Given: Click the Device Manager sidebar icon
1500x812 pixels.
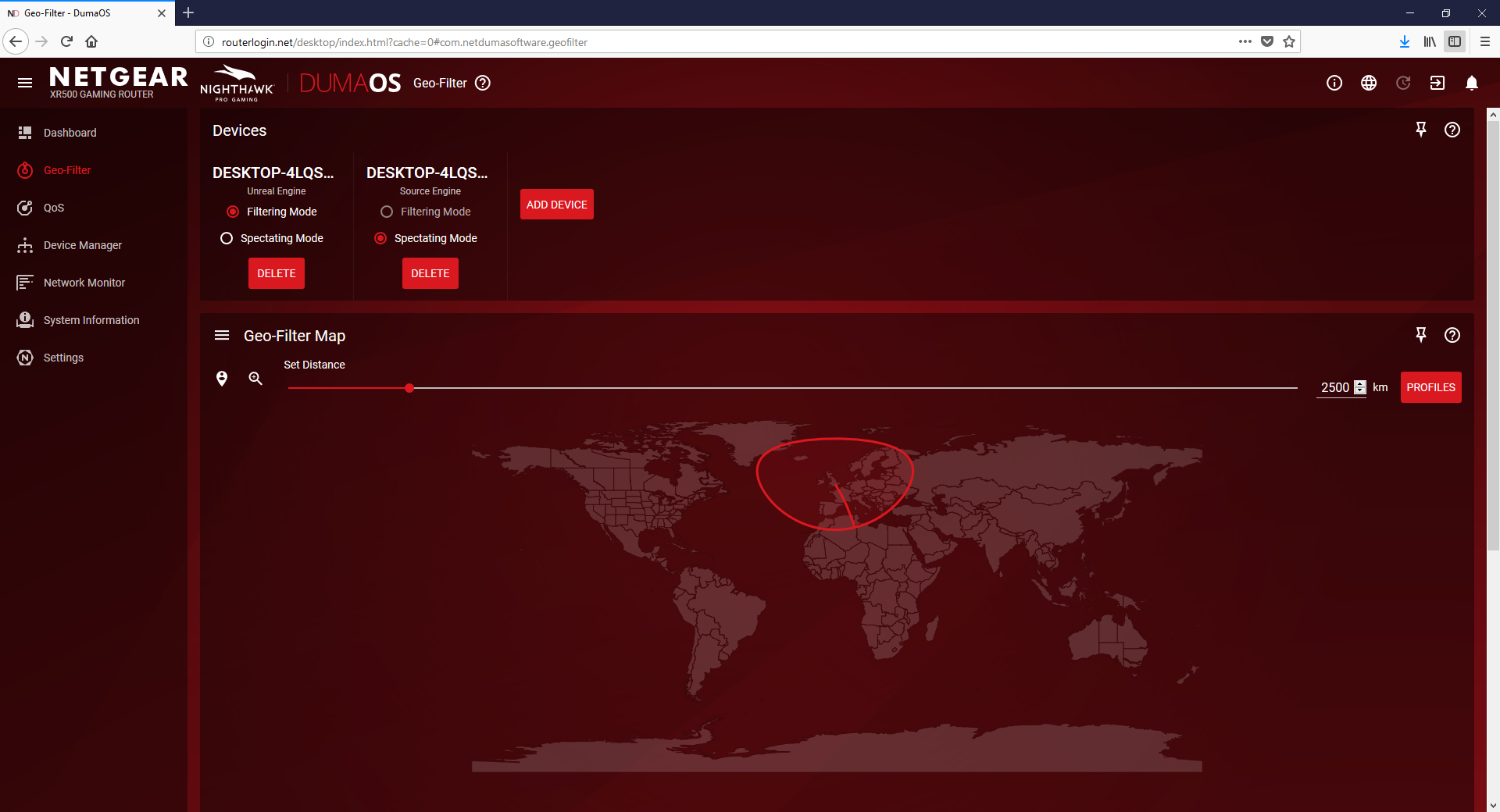Looking at the screenshot, I should pyautogui.click(x=25, y=245).
